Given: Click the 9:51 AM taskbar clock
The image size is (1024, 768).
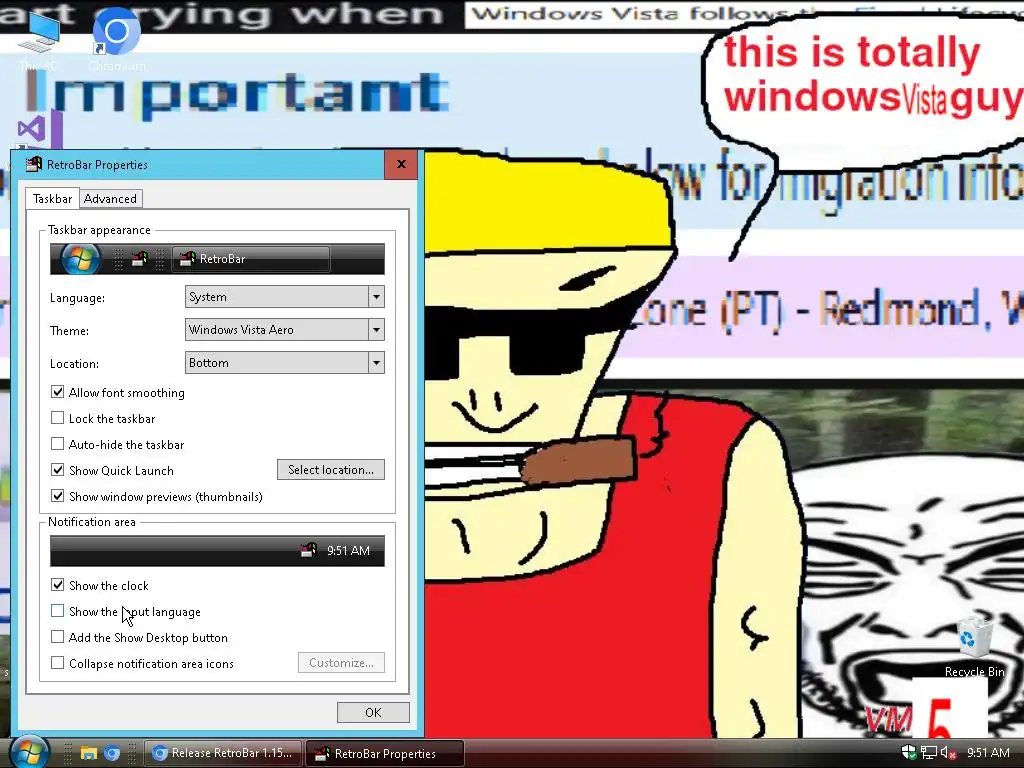Looking at the screenshot, I should click(988, 752).
